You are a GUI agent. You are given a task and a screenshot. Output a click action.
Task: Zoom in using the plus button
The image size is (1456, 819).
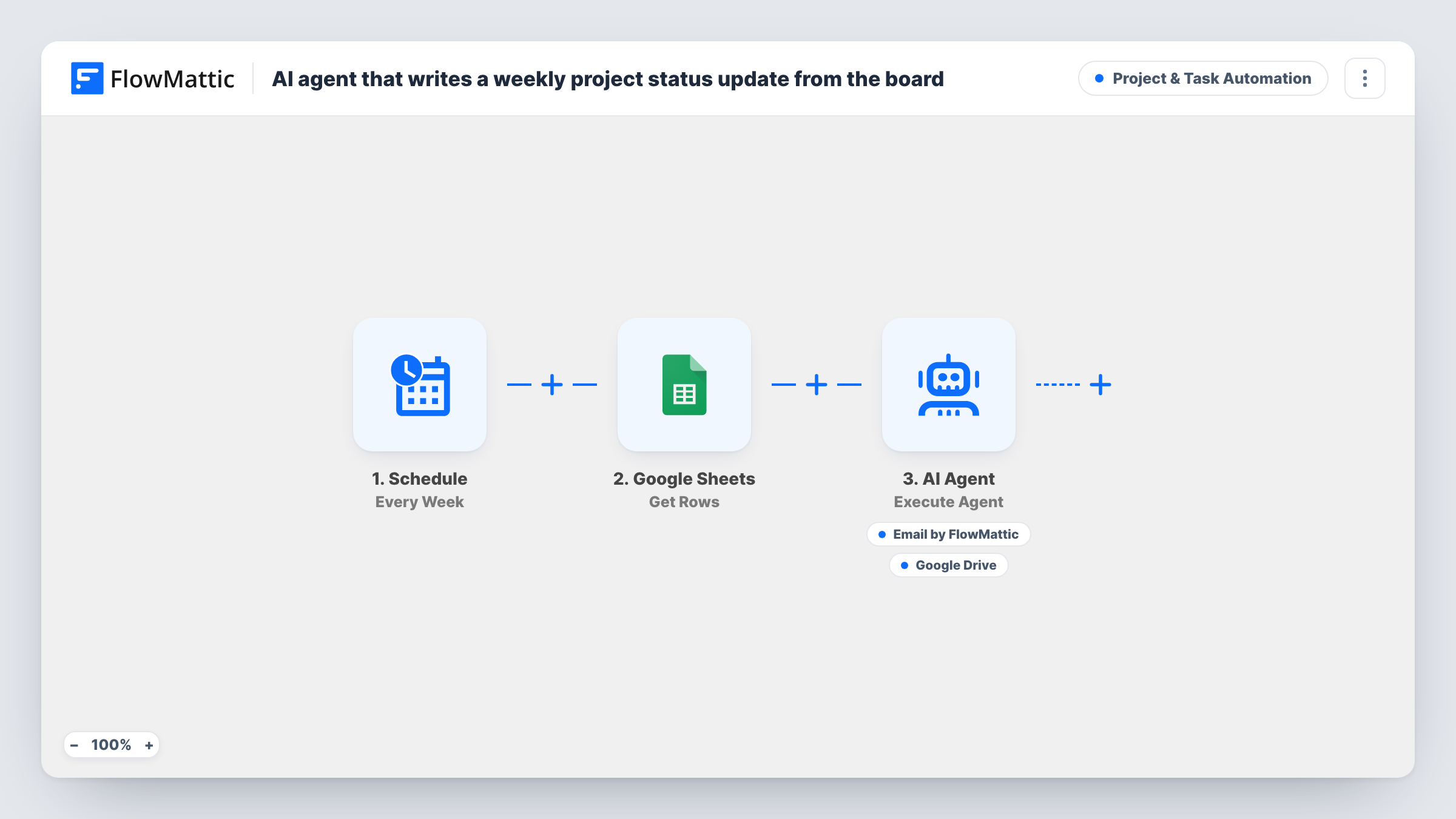(149, 745)
